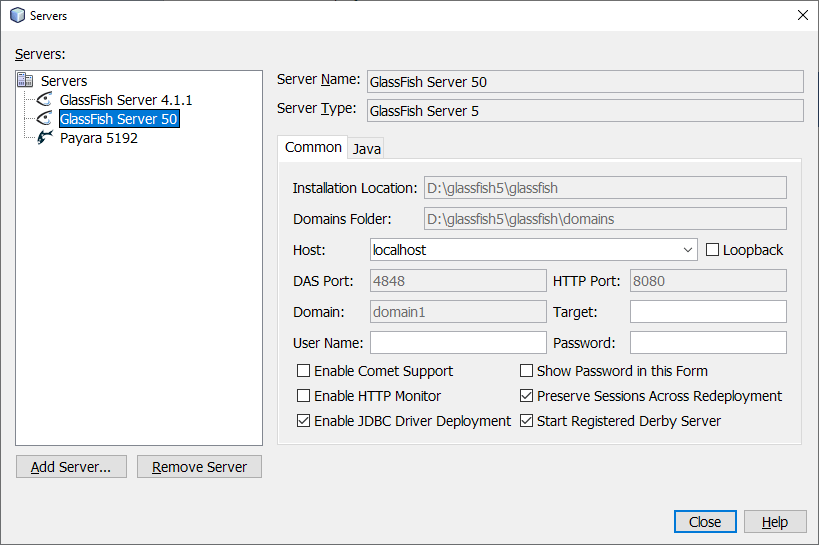819x545 pixels.
Task: Click the Close button
Action: 705,521
